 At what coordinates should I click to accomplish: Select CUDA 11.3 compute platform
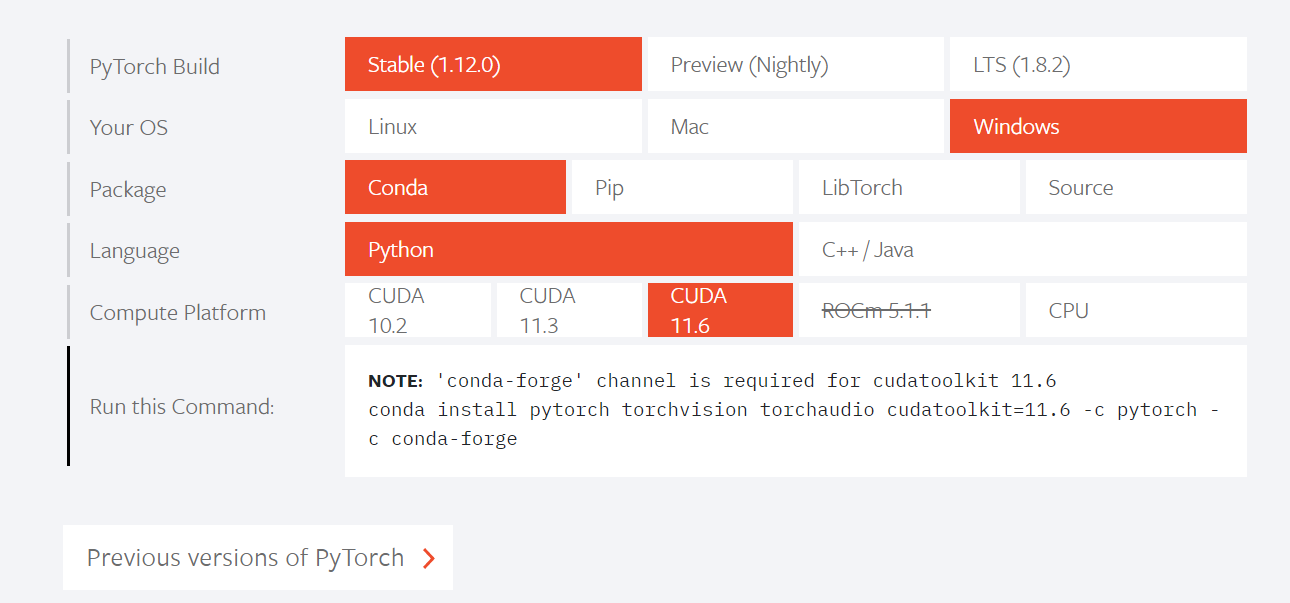[568, 311]
